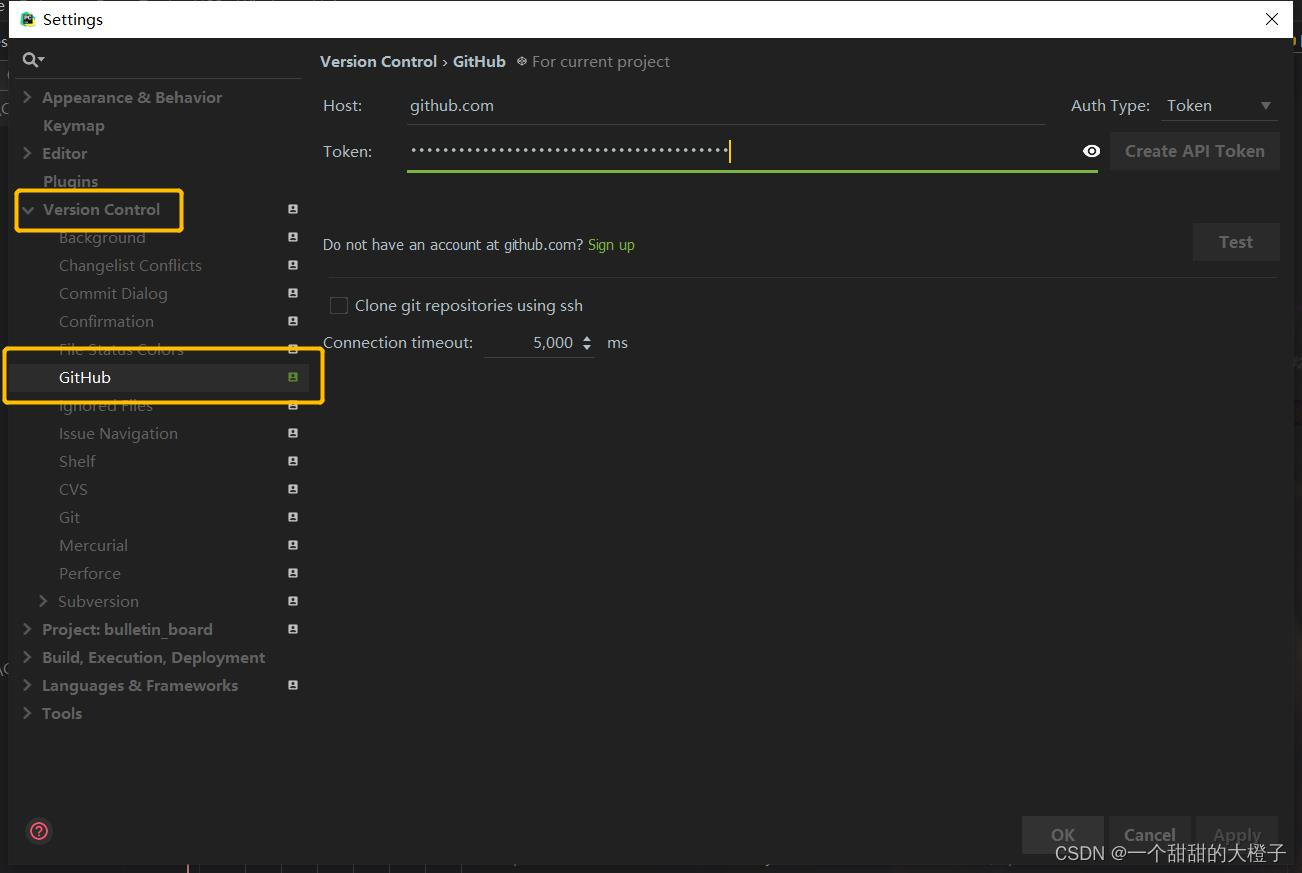Click the project icon next to Commit Dialog
1302x873 pixels.
[293, 293]
